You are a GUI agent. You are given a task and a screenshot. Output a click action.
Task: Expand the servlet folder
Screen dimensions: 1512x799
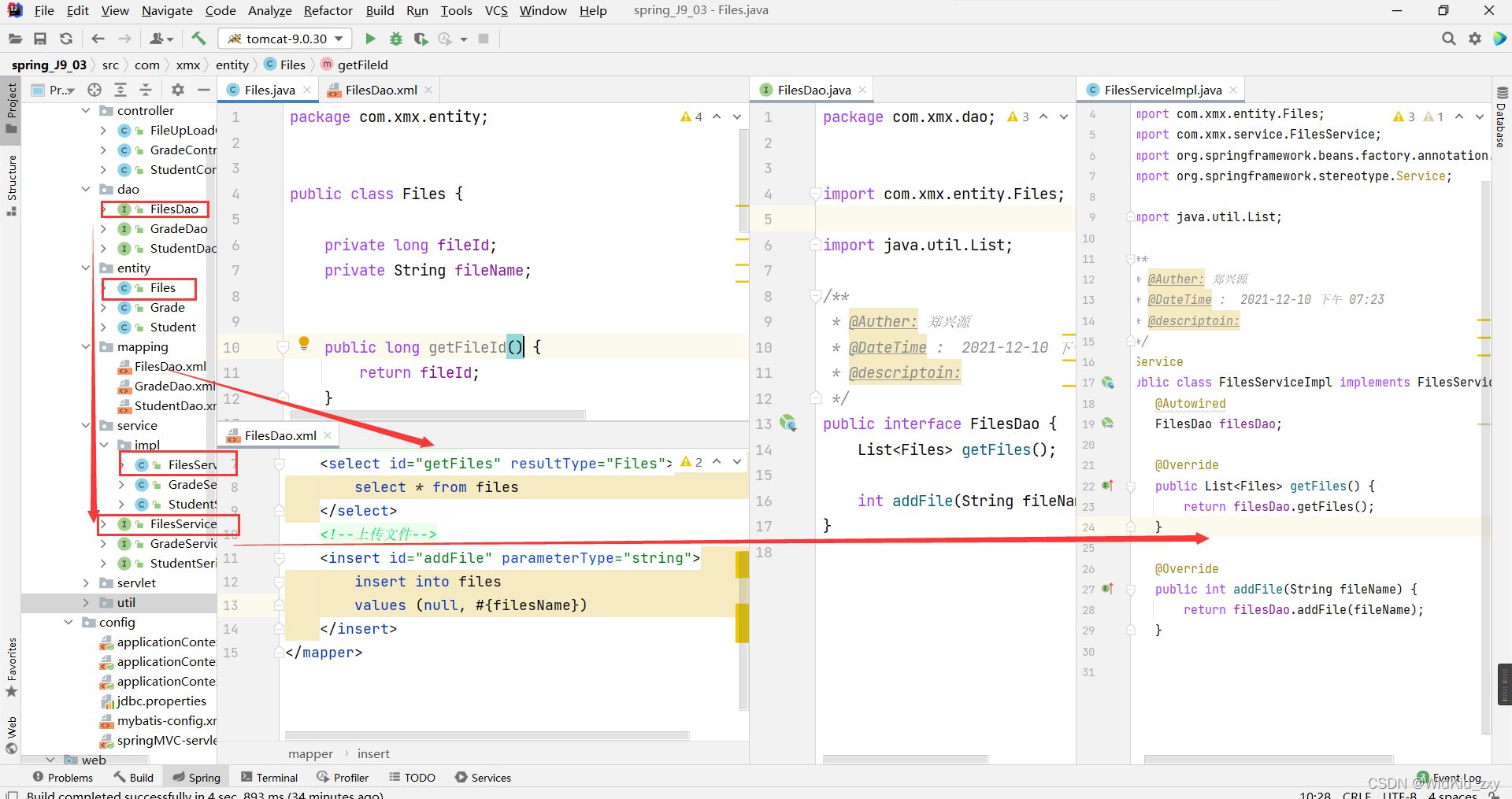86,583
